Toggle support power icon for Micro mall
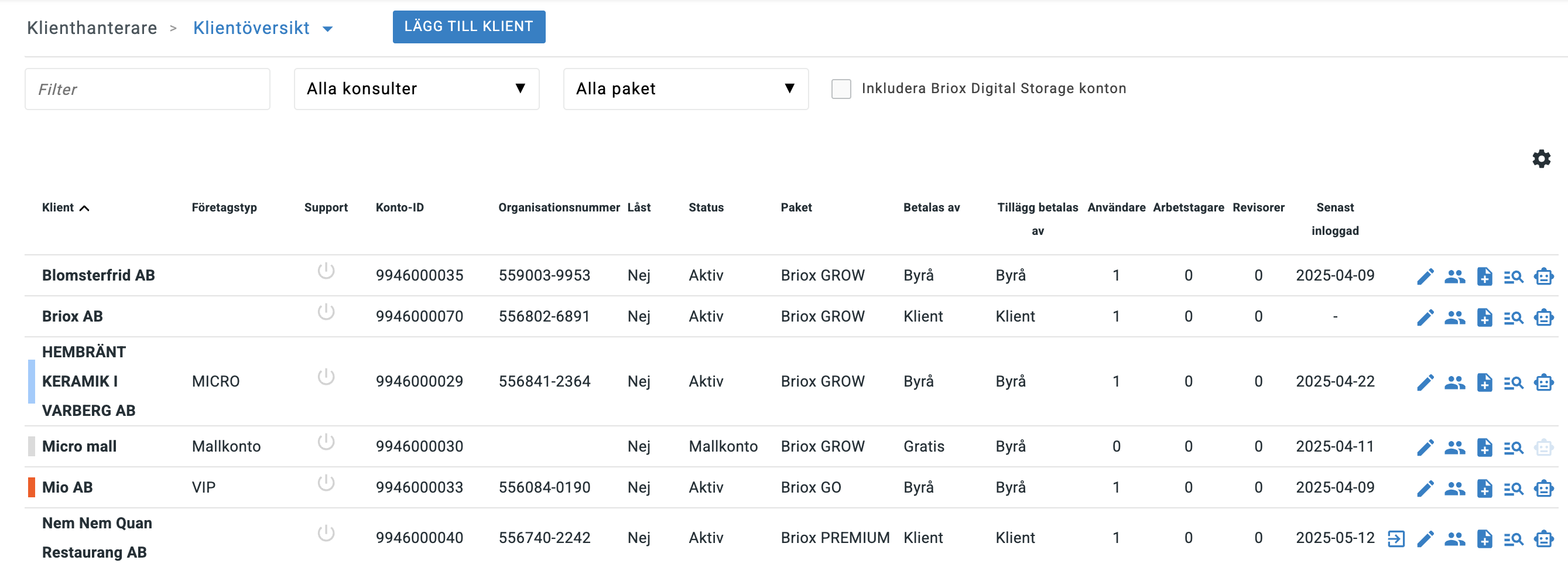1568x567 pixels. (326, 443)
